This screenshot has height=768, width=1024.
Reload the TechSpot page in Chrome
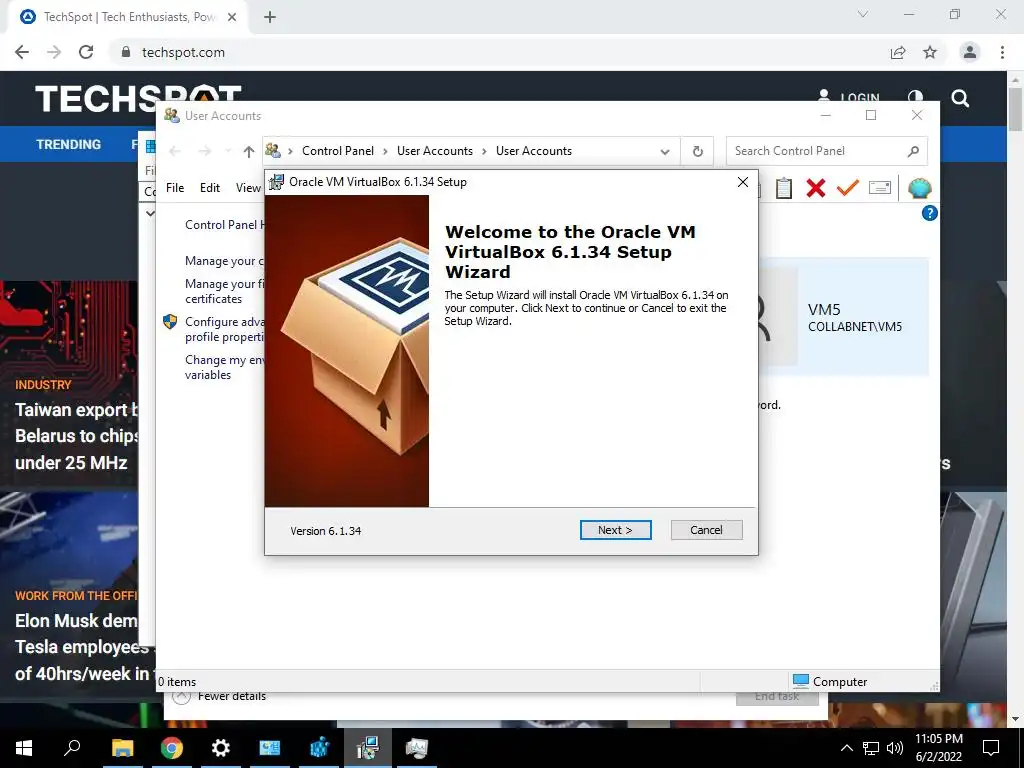click(x=86, y=52)
